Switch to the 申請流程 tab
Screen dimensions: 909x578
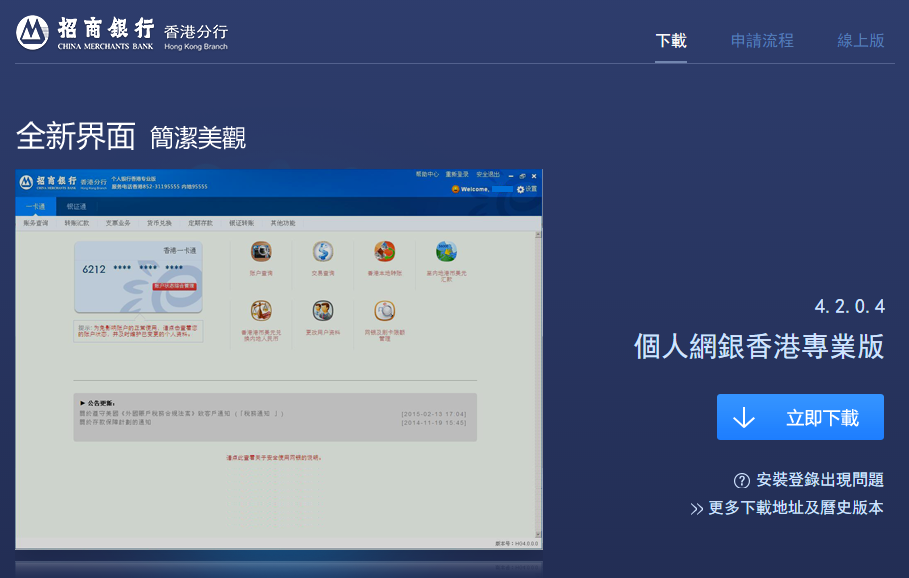[762, 41]
